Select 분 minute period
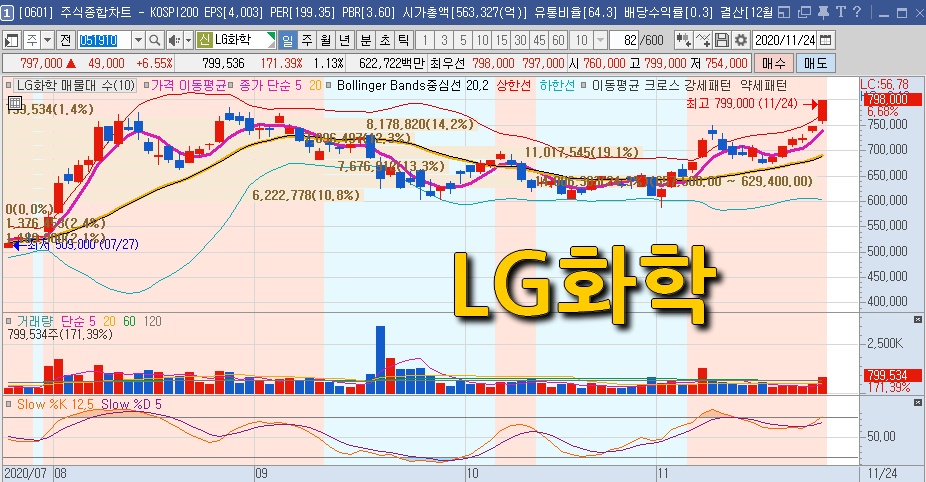Viewport: 926px width, 482px height. point(366,40)
